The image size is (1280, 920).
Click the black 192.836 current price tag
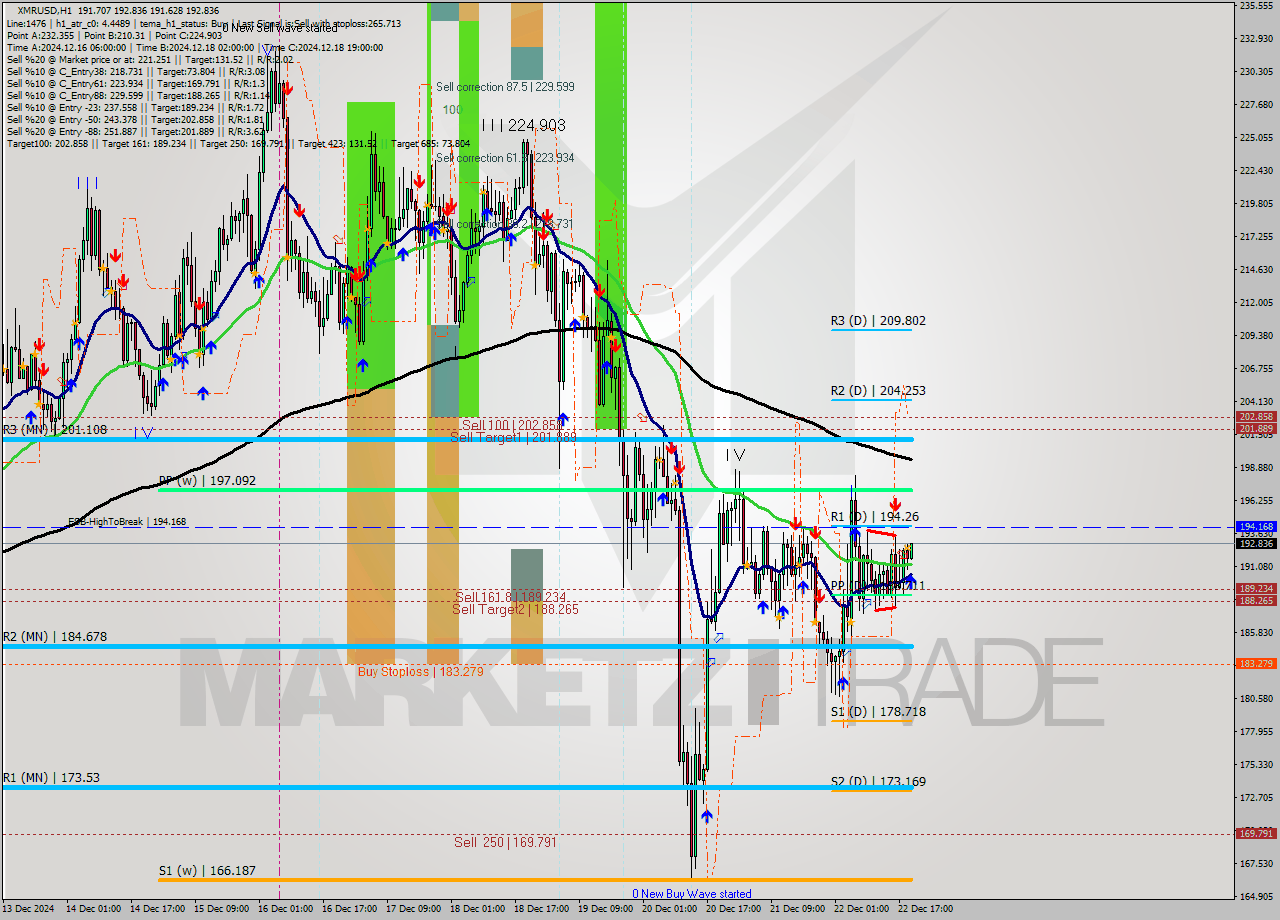click(x=1255, y=543)
